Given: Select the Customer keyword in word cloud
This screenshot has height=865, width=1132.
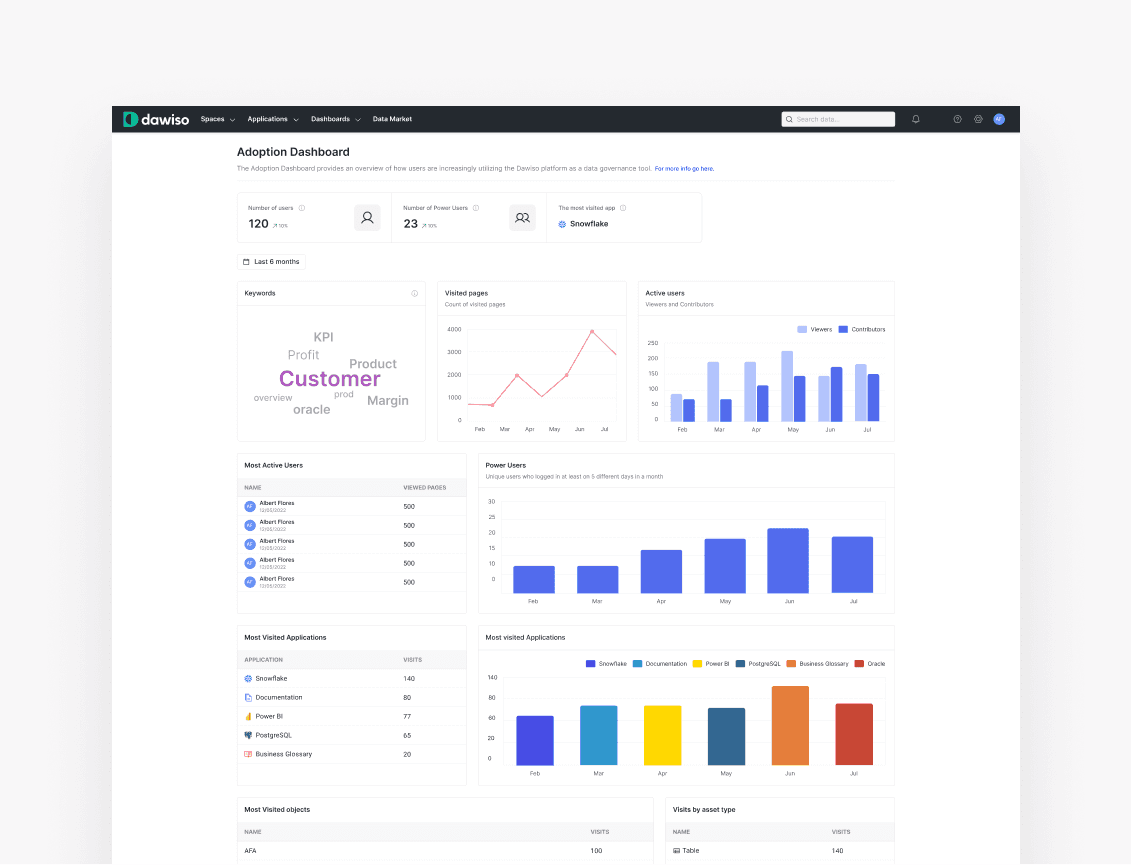Looking at the screenshot, I should 329,378.
